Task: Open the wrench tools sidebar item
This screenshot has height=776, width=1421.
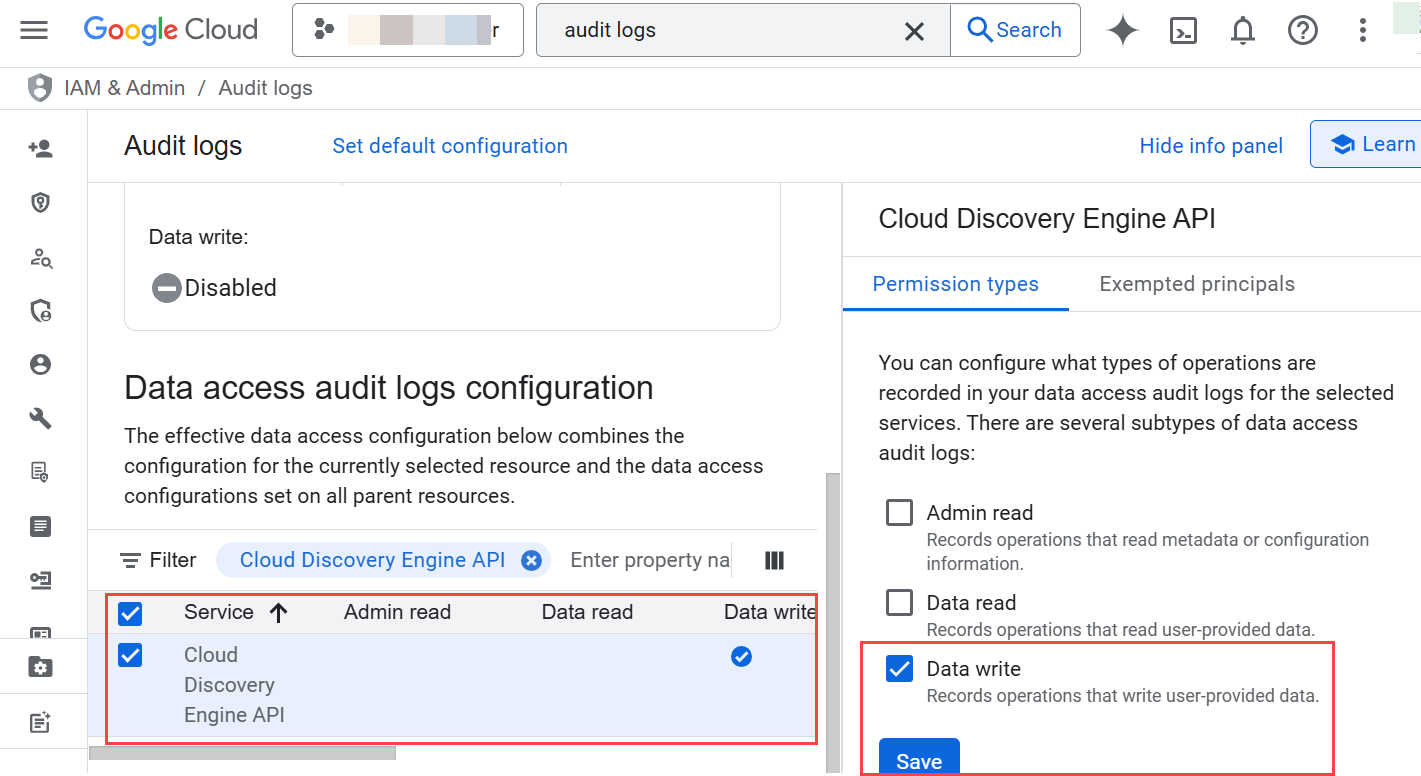Action: [41, 418]
